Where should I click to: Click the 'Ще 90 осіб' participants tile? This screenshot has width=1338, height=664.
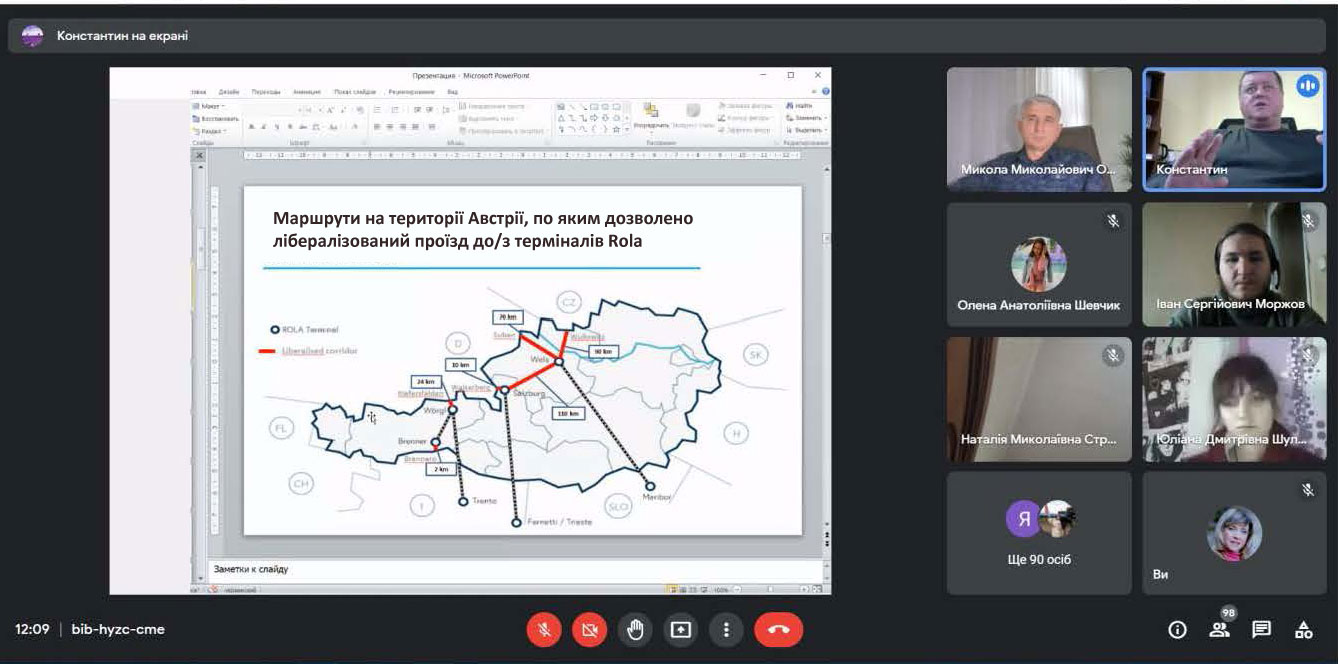click(1039, 533)
